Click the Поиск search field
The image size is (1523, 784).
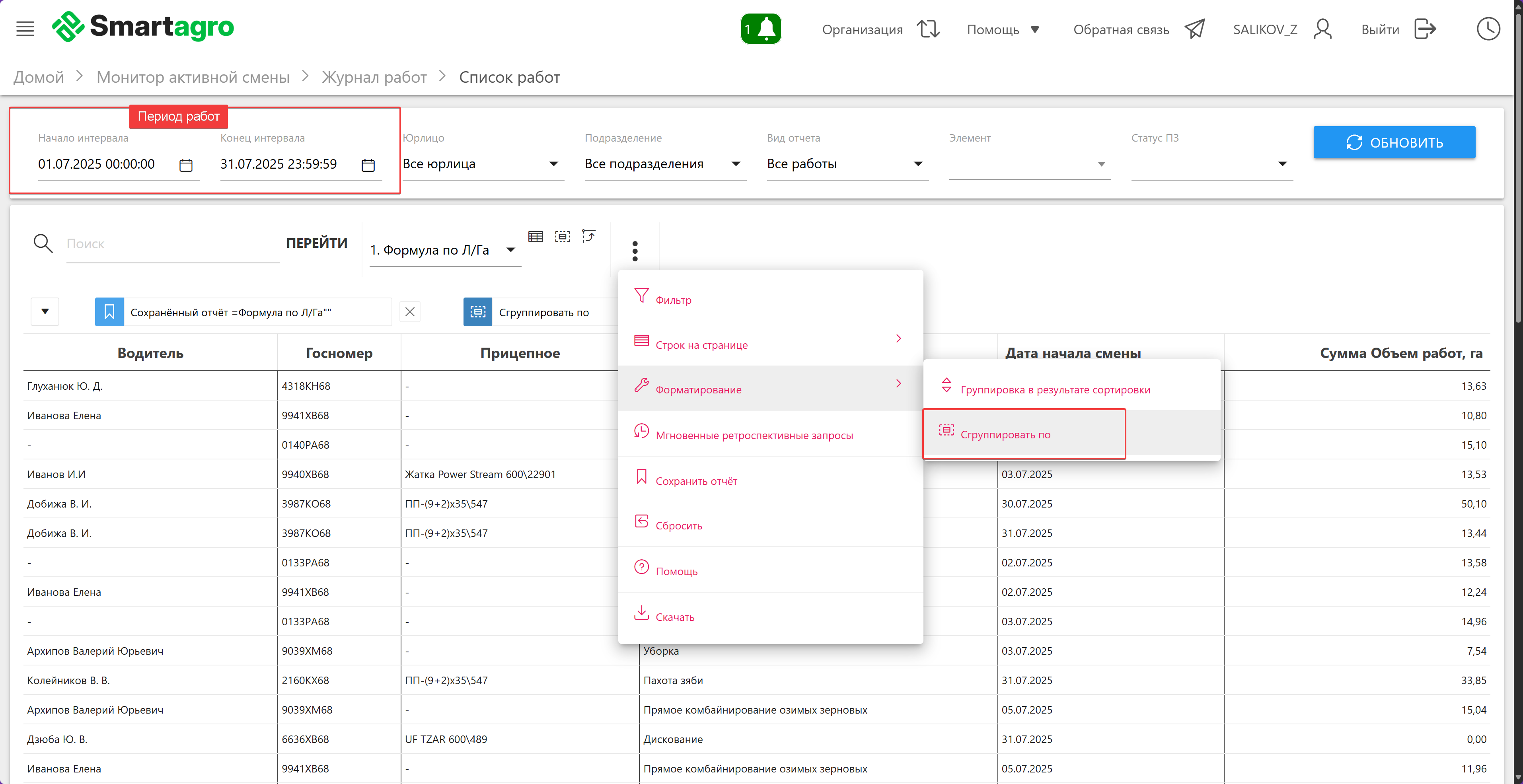tap(171, 243)
